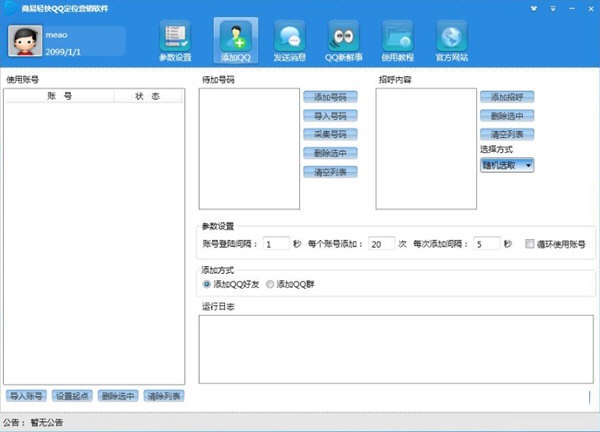Click the 添加招呼 button
Screen dimensions: 600x432
507,97
